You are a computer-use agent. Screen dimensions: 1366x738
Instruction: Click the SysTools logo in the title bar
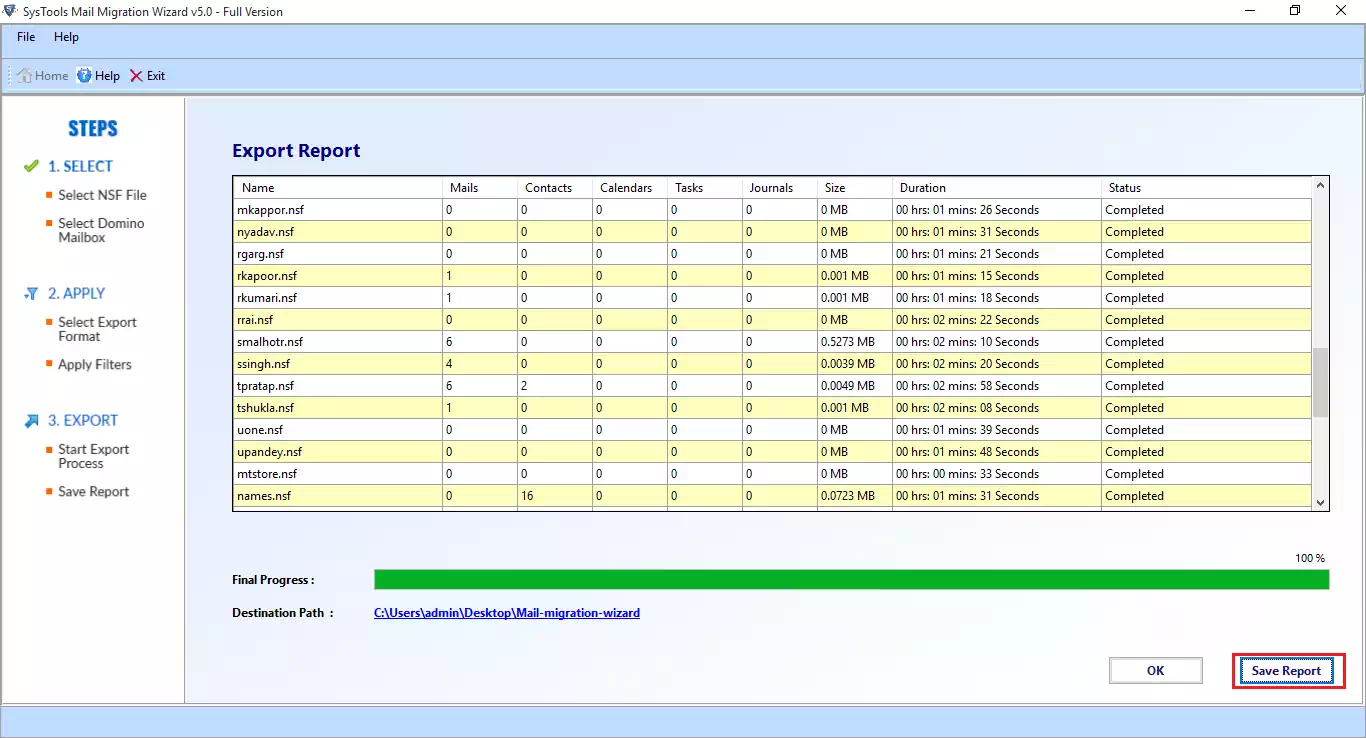tap(10, 11)
